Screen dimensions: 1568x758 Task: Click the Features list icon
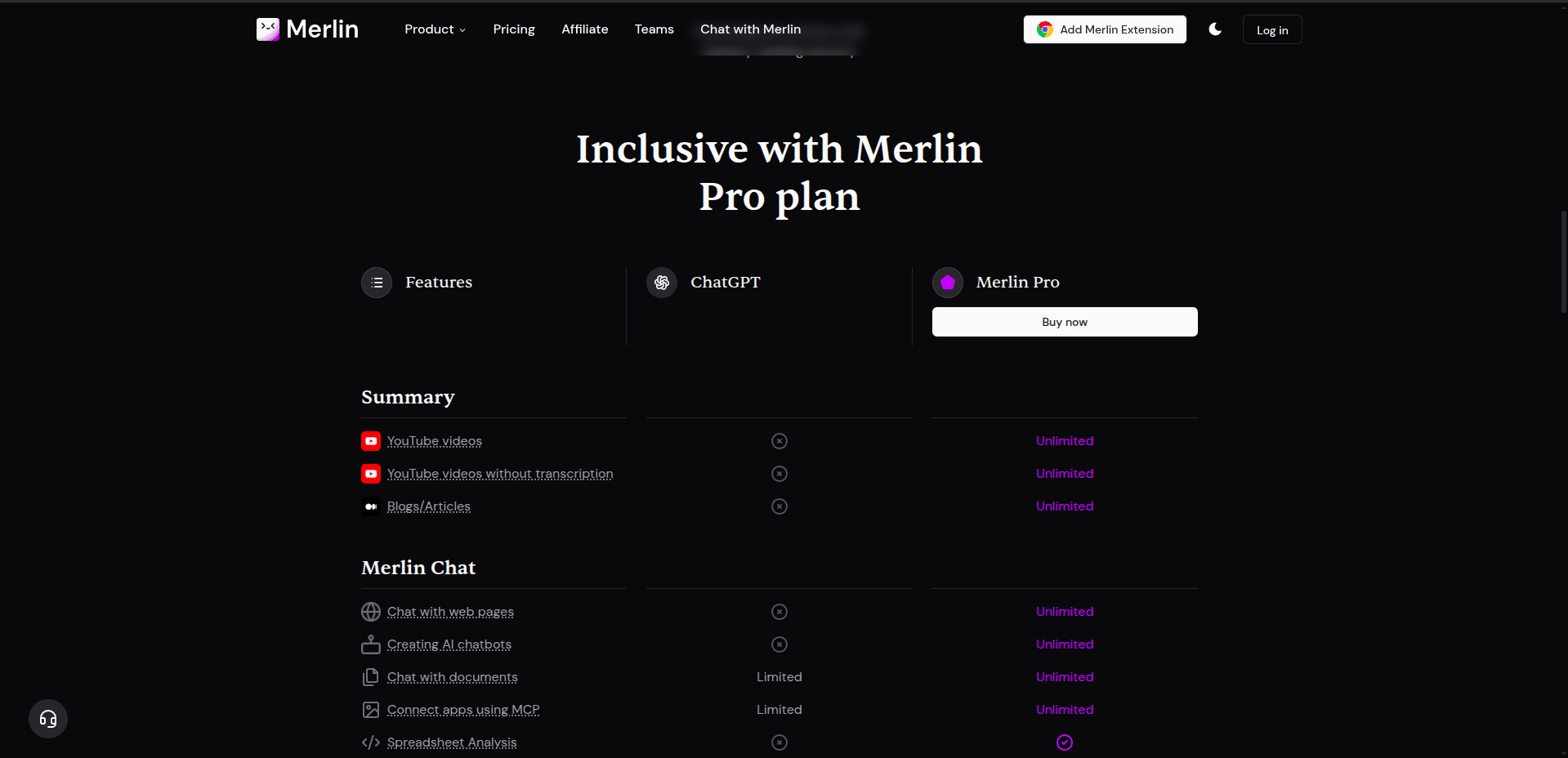(x=377, y=283)
